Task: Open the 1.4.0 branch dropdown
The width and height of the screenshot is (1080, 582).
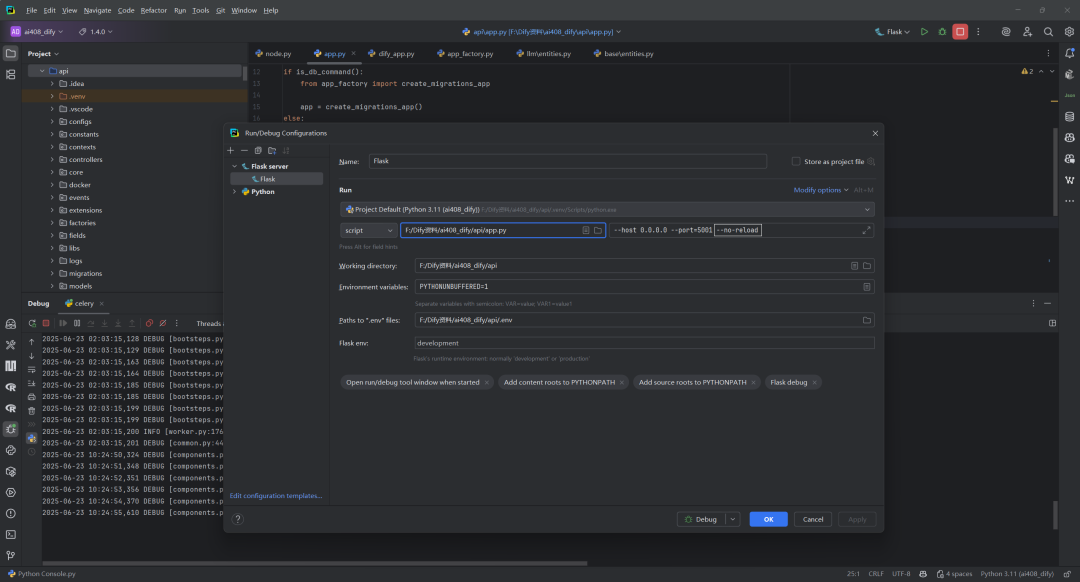Action: (96, 32)
